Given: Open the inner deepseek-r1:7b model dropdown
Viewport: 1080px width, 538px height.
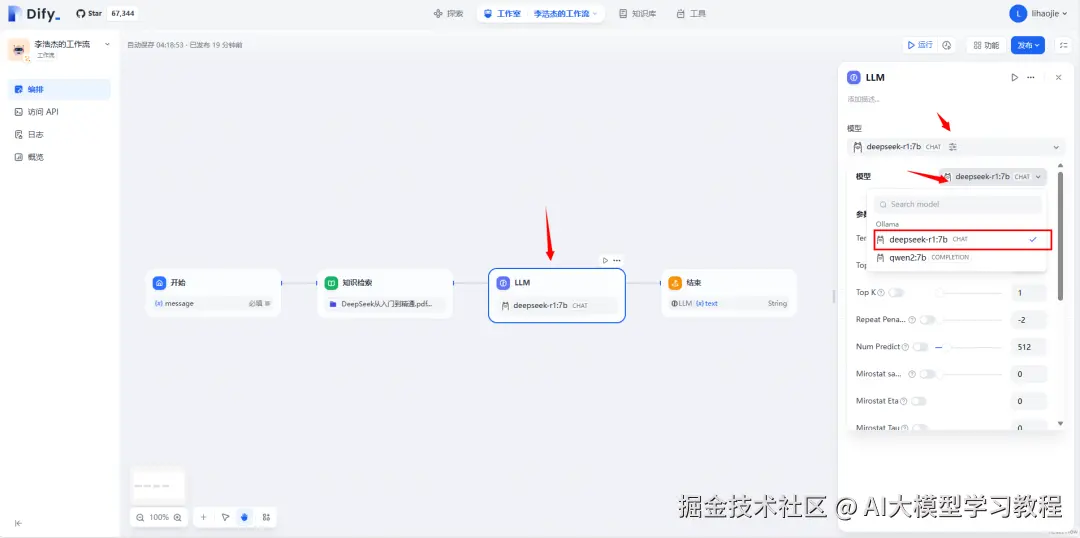Looking at the screenshot, I should pyautogui.click(x=993, y=177).
